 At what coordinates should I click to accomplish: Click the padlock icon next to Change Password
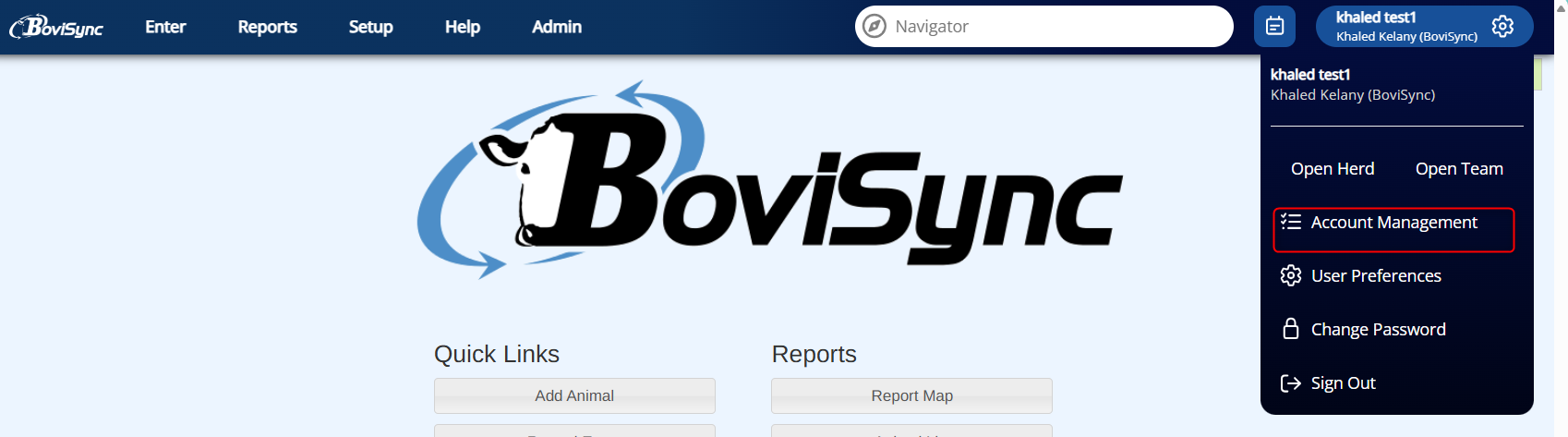point(1291,329)
